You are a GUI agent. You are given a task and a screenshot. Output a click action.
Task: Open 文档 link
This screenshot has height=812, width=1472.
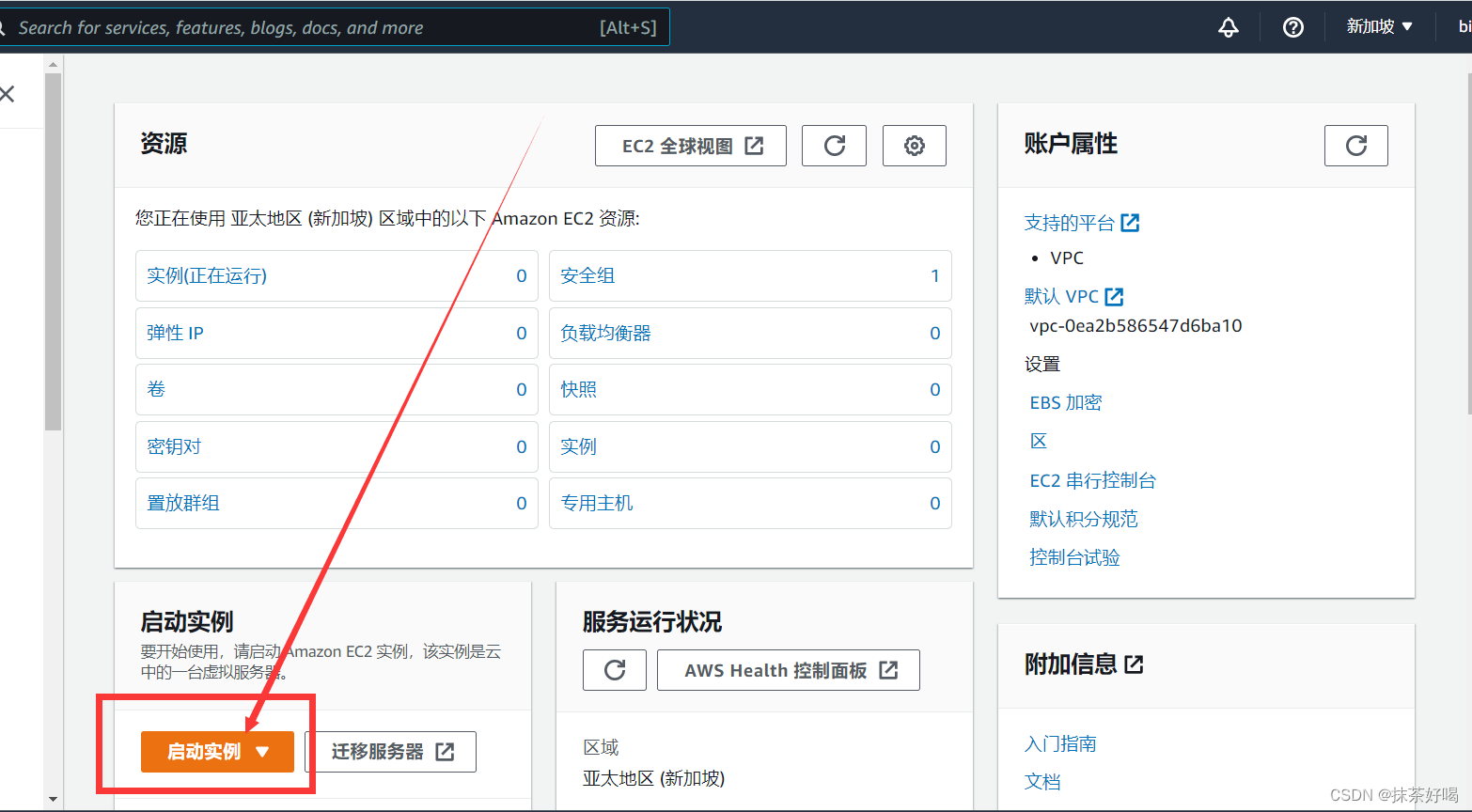1042,781
